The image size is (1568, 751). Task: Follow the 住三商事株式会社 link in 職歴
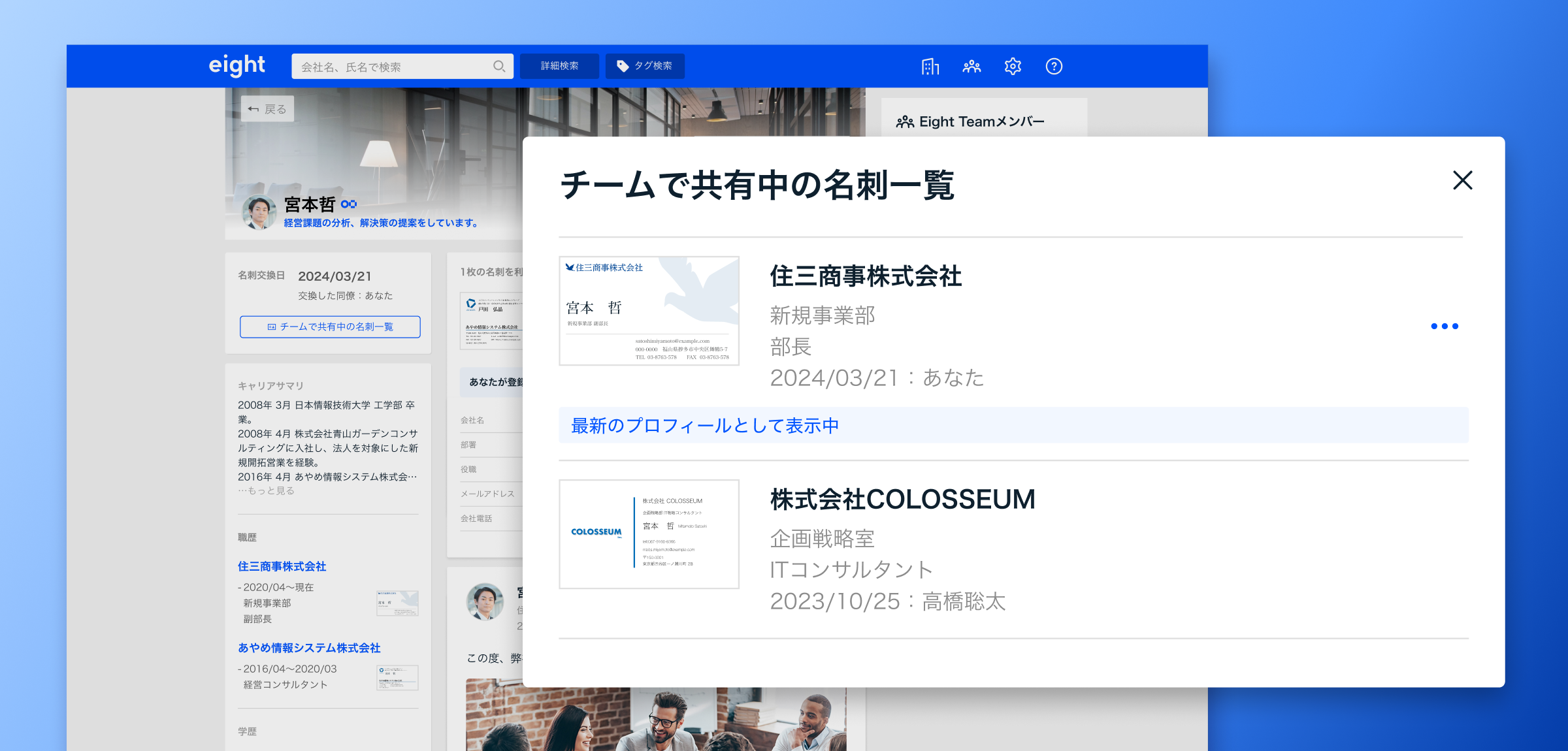[x=283, y=567]
